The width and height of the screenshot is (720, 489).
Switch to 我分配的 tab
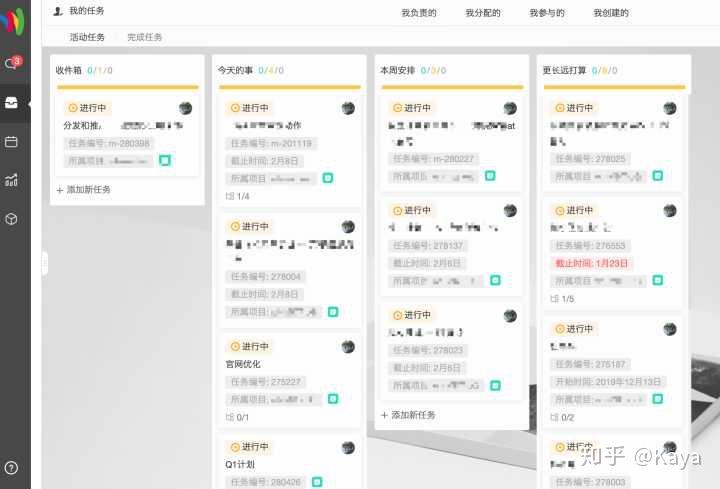(x=483, y=13)
